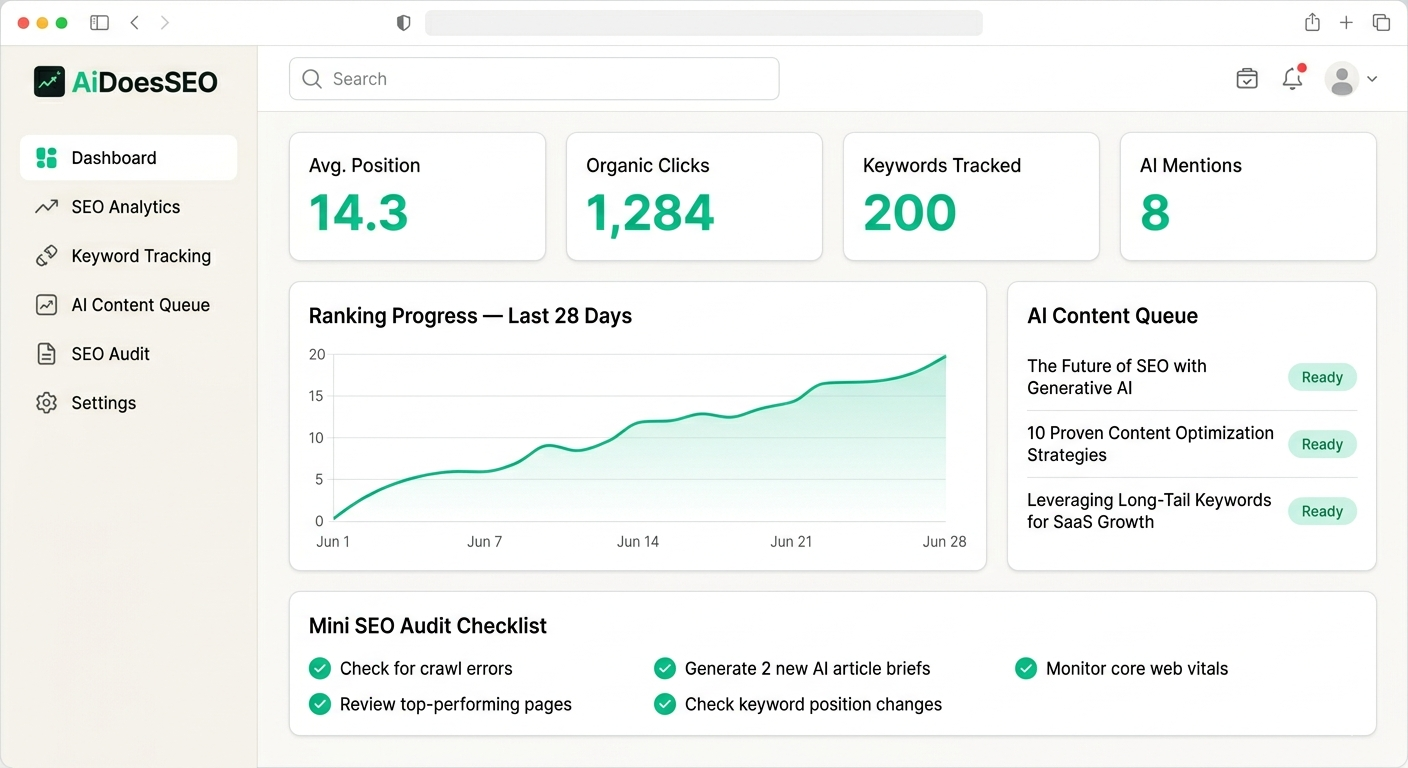Click the browser share icon
This screenshot has width=1408, height=768.
pos(1312,22)
